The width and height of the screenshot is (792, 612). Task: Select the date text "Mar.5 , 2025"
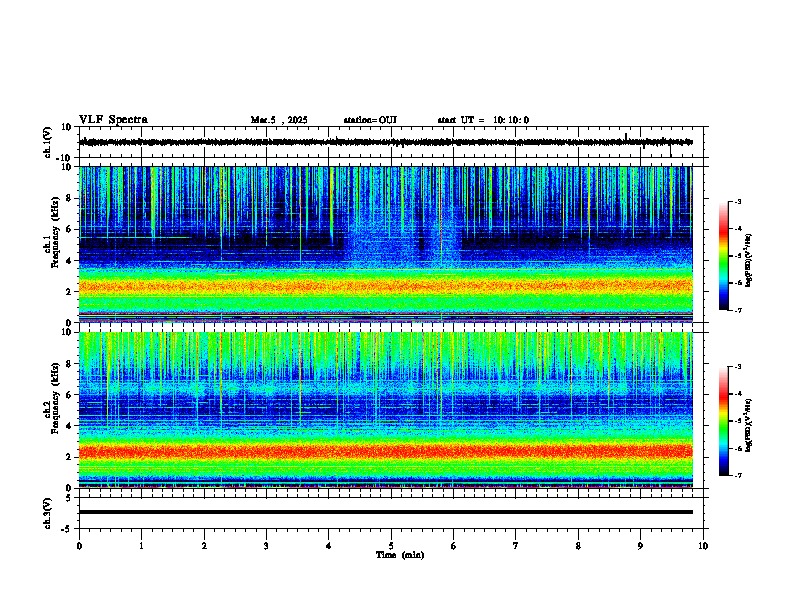tap(279, 120)
